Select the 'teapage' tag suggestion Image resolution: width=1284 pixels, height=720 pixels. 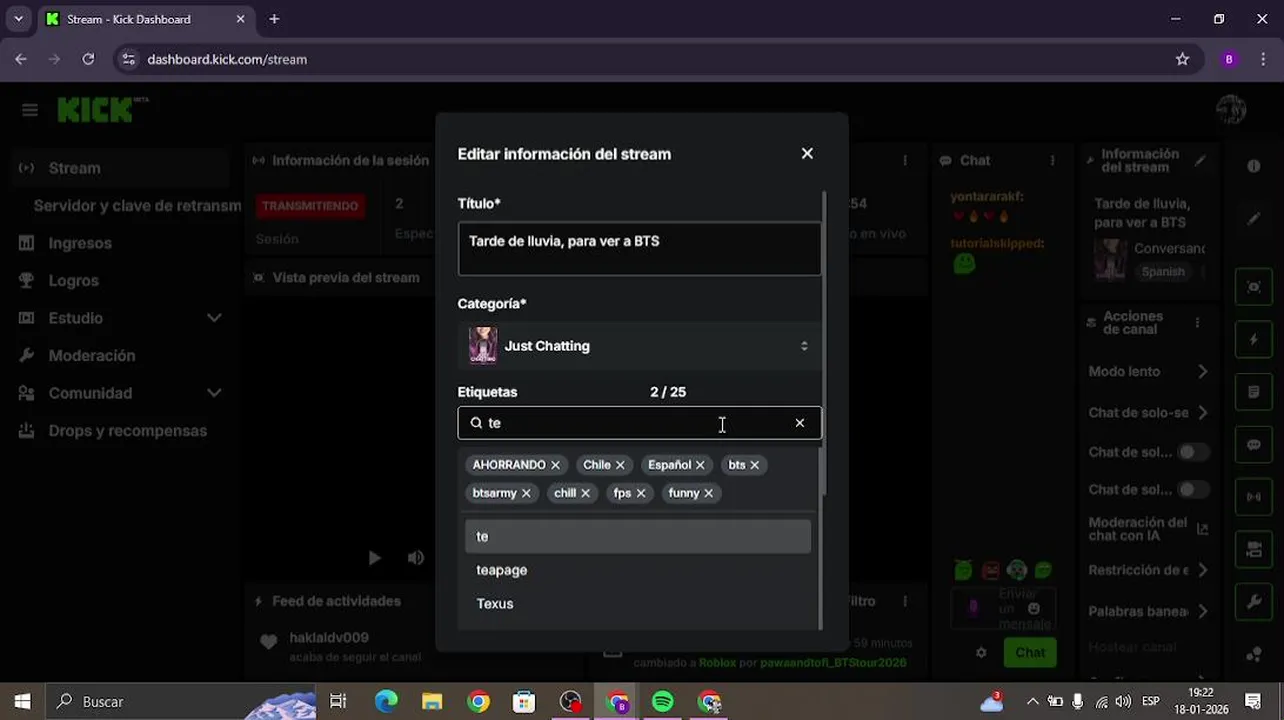(x=638, y=570)
